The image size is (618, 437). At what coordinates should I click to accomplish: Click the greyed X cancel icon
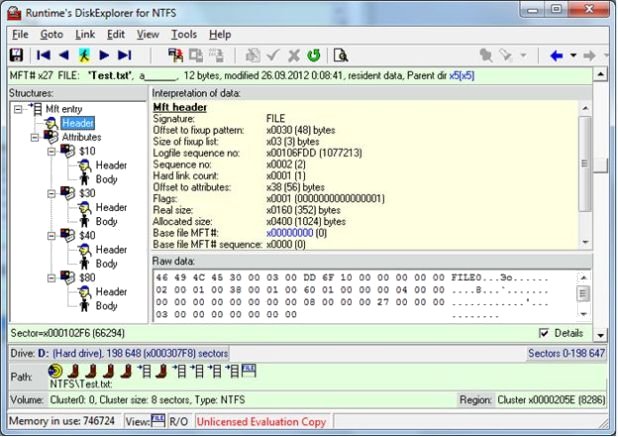click(294, 56)
